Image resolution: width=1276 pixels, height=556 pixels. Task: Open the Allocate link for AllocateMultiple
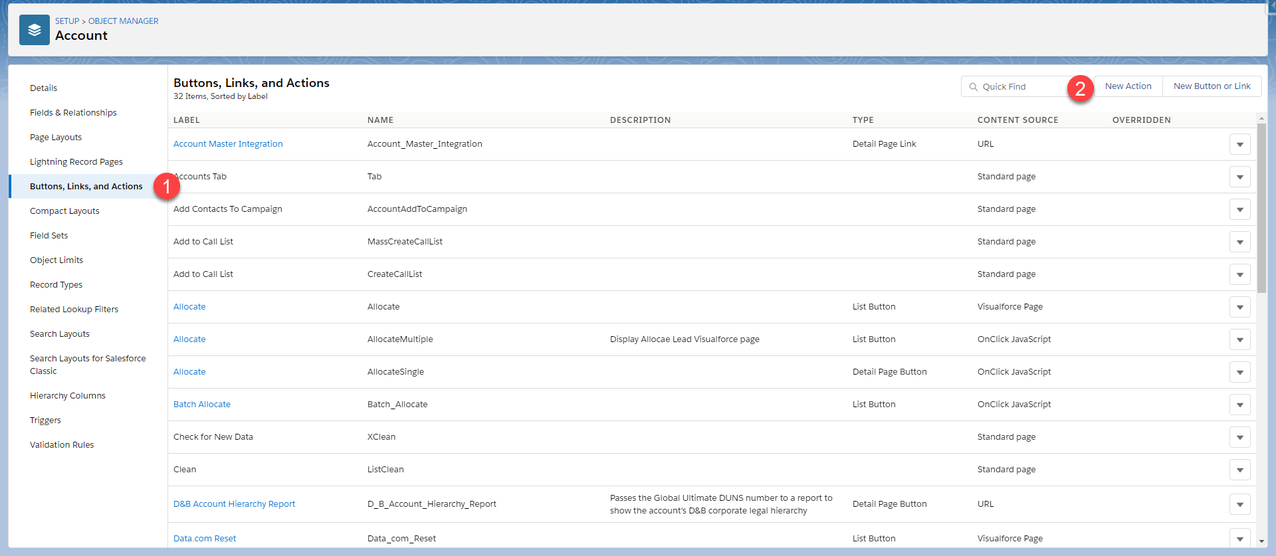tap(189, 339)
